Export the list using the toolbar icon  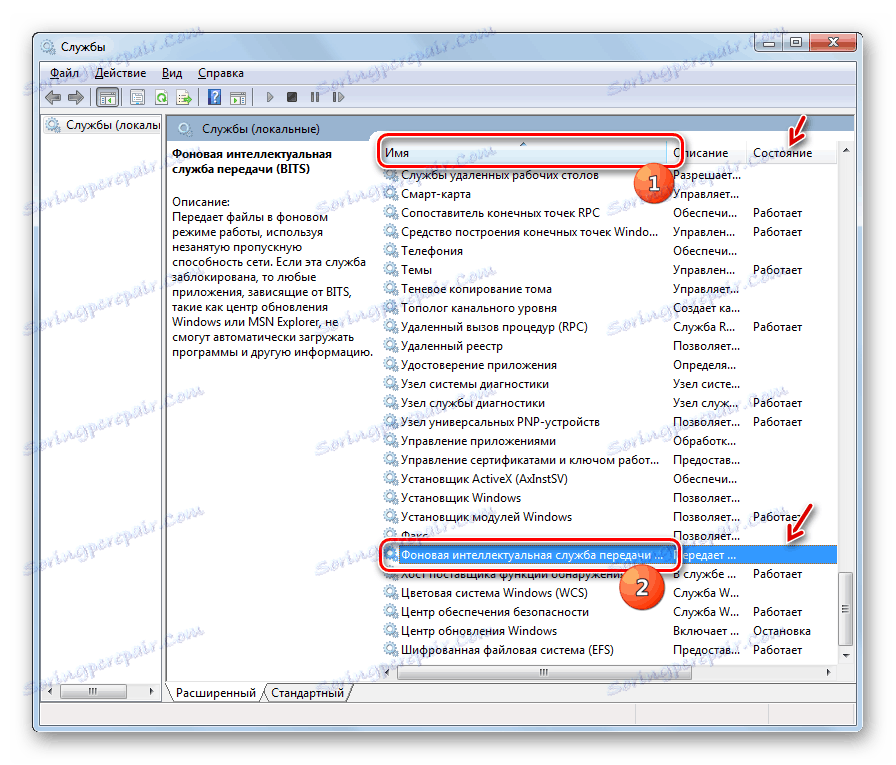point(184,98)
